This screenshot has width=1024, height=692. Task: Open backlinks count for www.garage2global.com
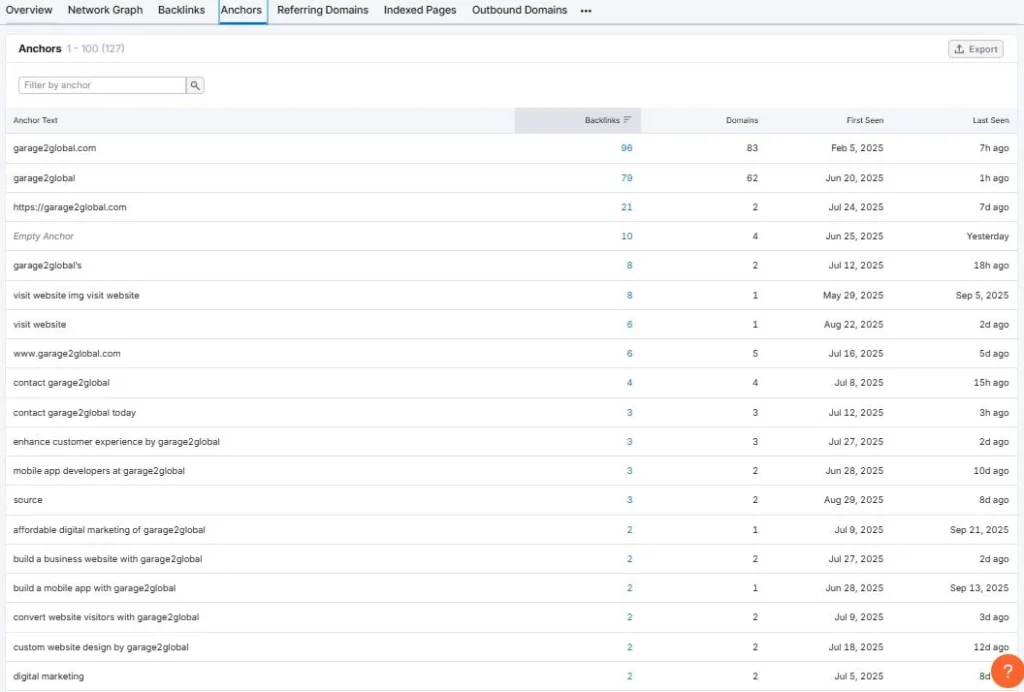pos(630,353)
